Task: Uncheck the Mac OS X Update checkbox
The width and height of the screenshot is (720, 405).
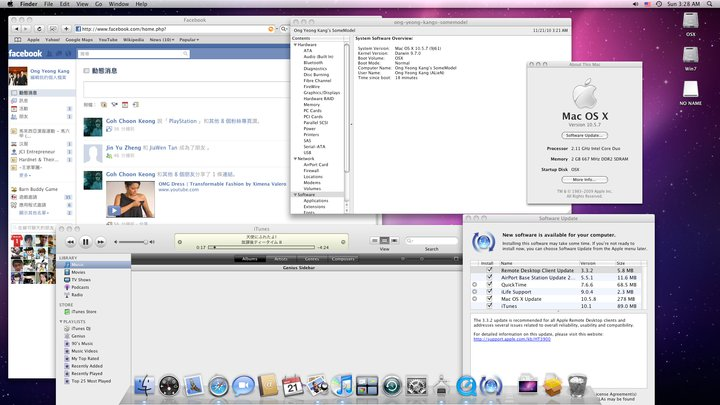Action: 489,298
